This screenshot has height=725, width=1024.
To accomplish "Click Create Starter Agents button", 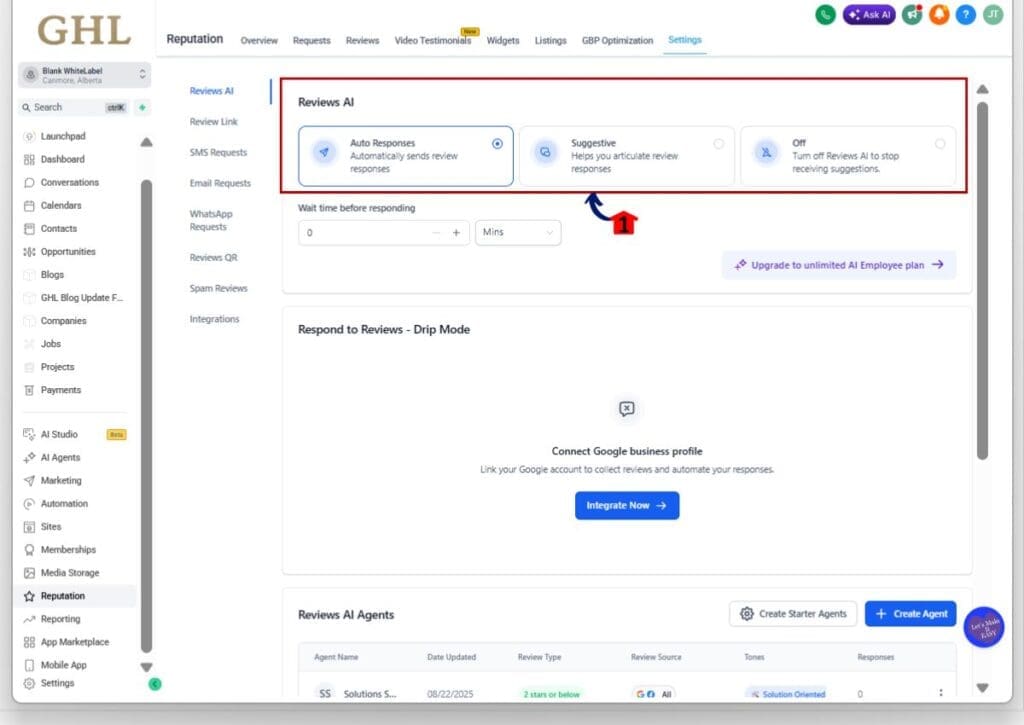I will click(793, 614).
